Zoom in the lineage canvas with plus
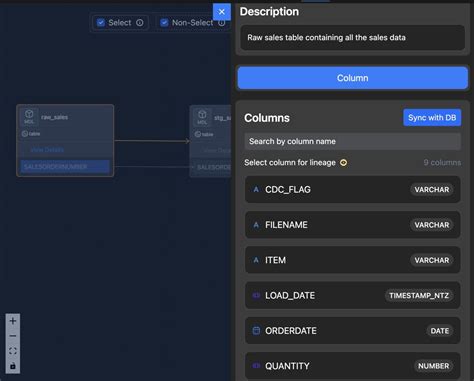This screenshot has width=474, height=381. click(13, 321)
